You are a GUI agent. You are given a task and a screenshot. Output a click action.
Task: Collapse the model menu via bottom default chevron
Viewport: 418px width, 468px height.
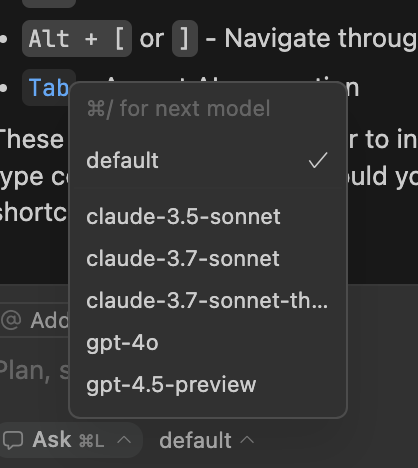point(247,440)
